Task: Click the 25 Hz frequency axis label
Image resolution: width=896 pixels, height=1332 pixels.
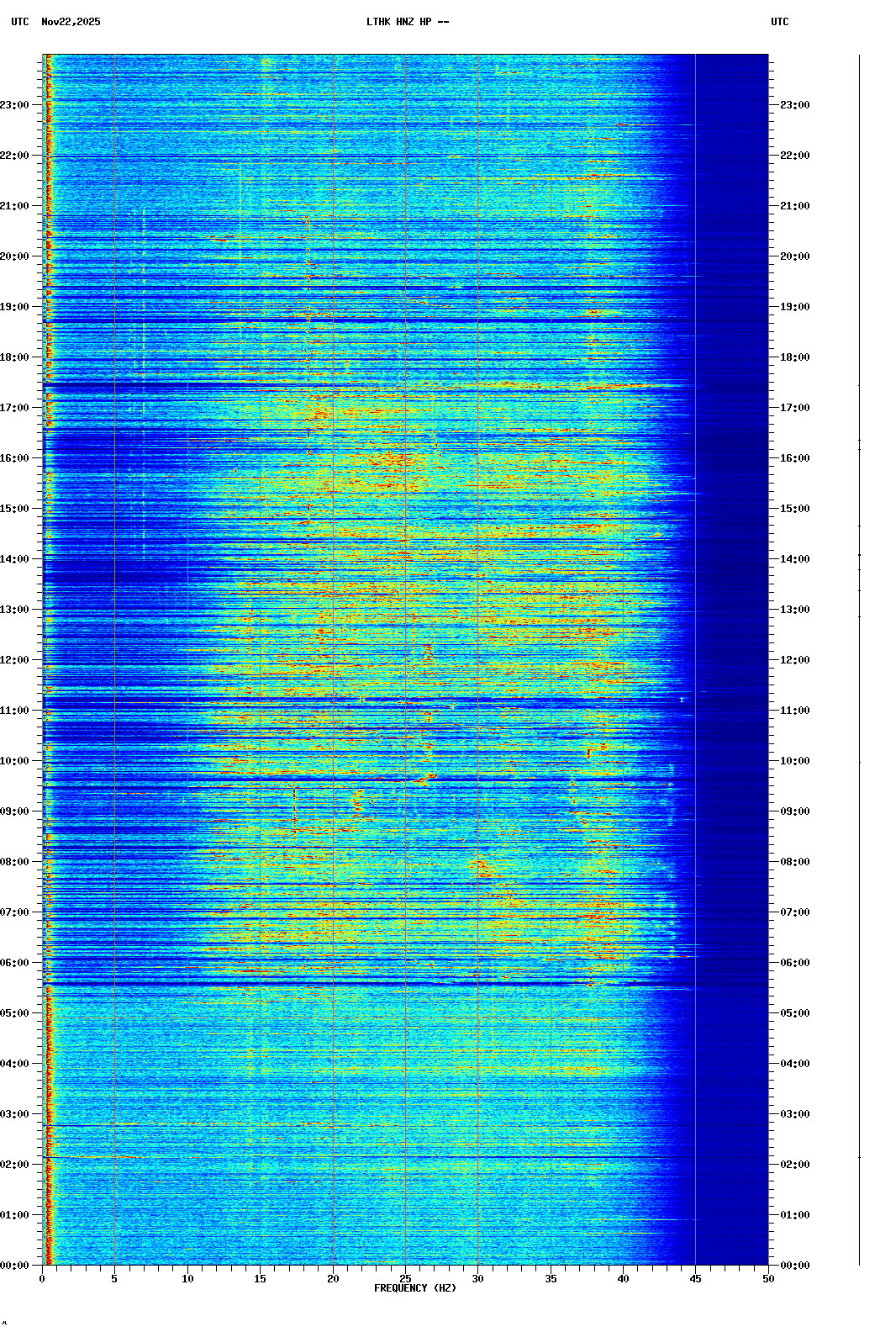Action: click(405, 1279)
